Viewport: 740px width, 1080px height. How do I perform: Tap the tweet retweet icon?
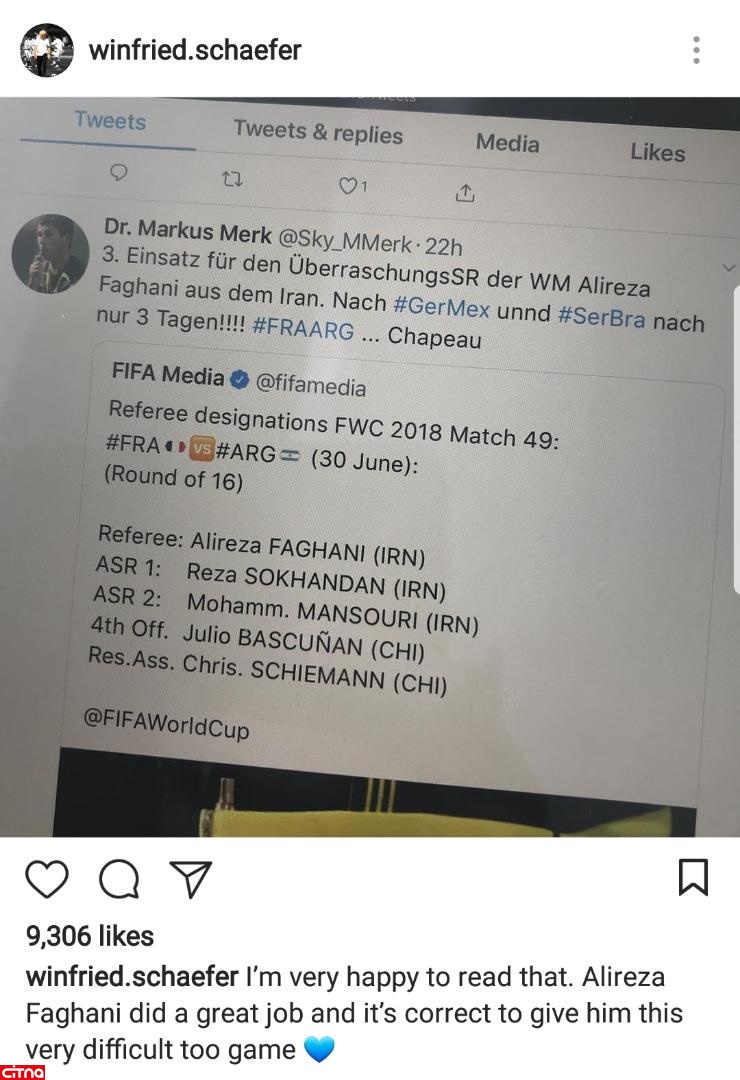[x=232, y=180]
